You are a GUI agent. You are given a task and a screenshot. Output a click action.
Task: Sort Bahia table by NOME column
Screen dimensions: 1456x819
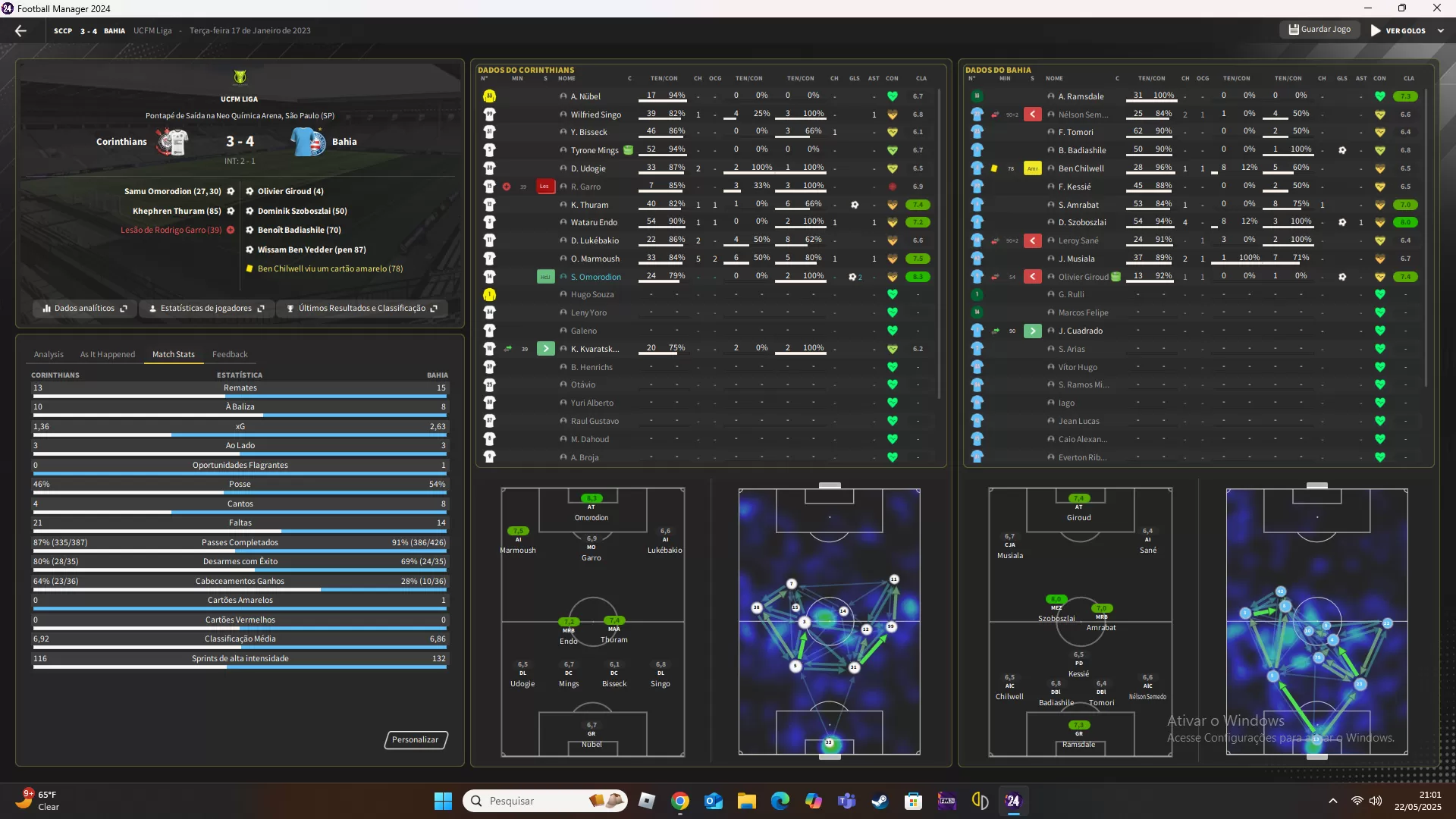coord(1054,78)
